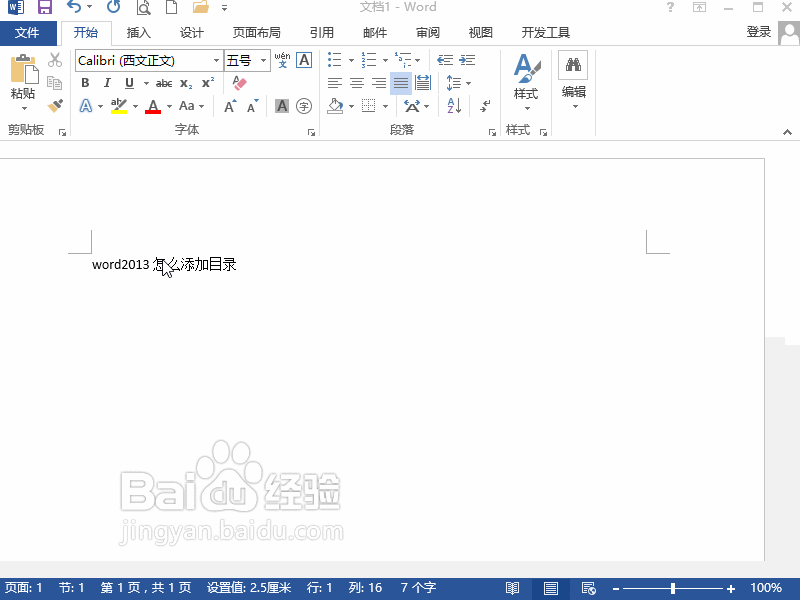Open a file with the folder icon
This screenshot has height=600, width=800.
(x=201, y=7)
